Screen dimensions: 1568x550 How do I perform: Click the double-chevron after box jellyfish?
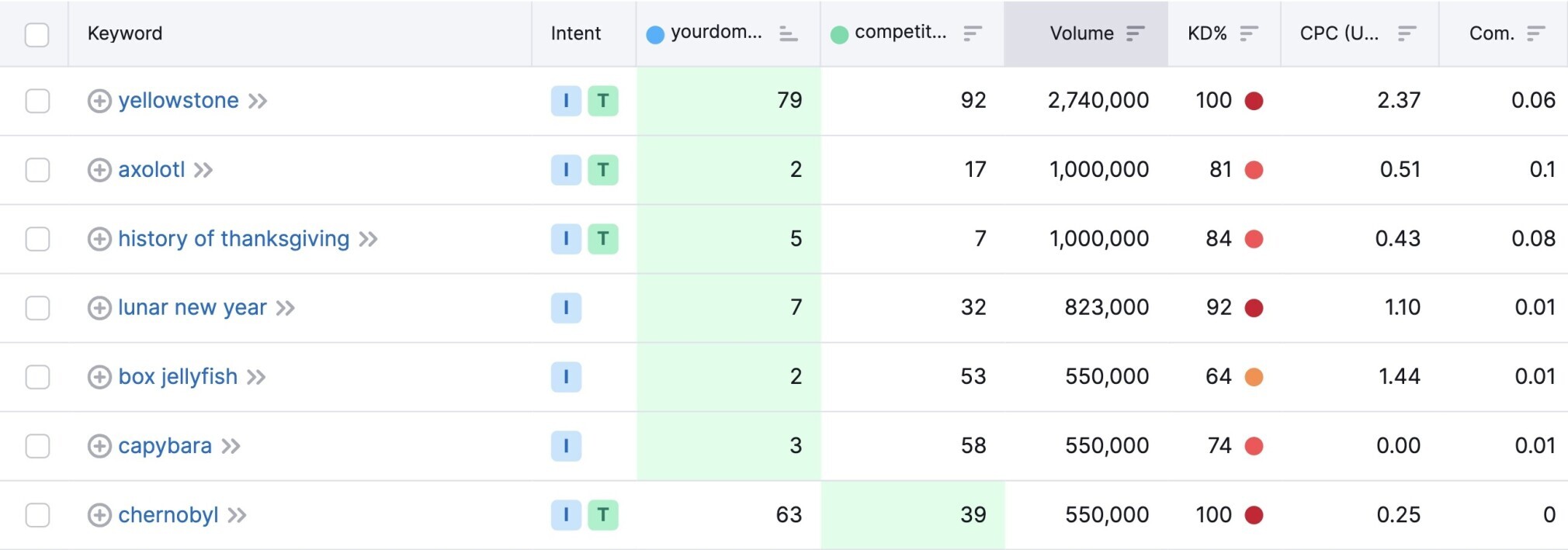256,377
